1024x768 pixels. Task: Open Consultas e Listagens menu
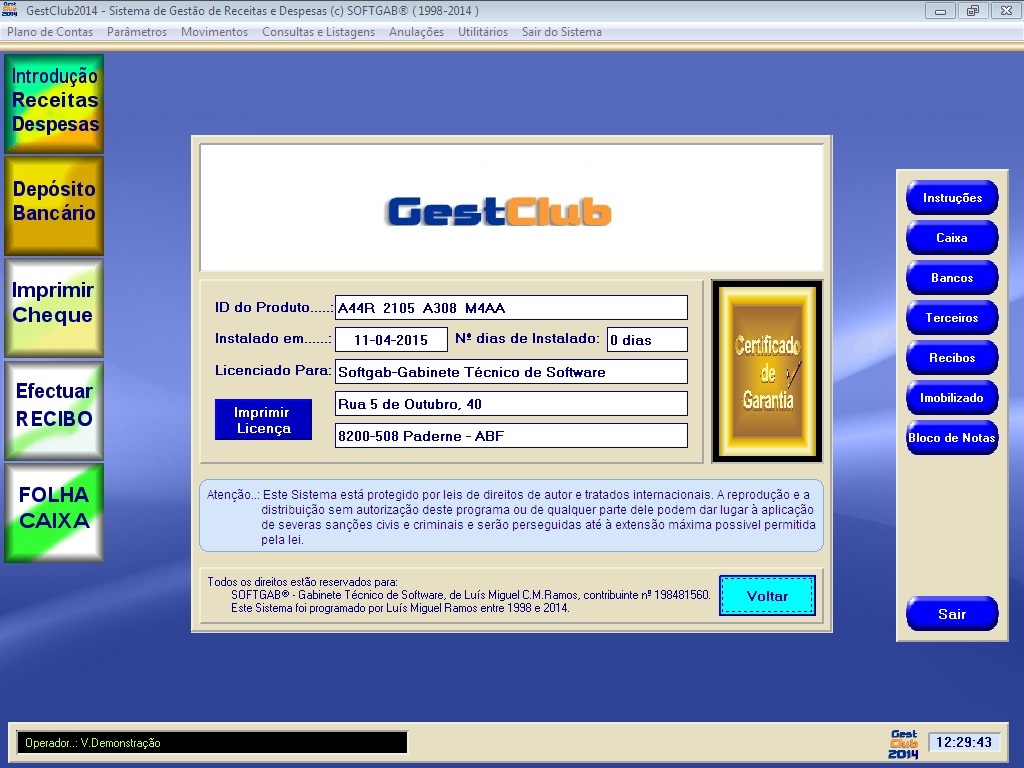pyautogui.click(x=318, y=32)
